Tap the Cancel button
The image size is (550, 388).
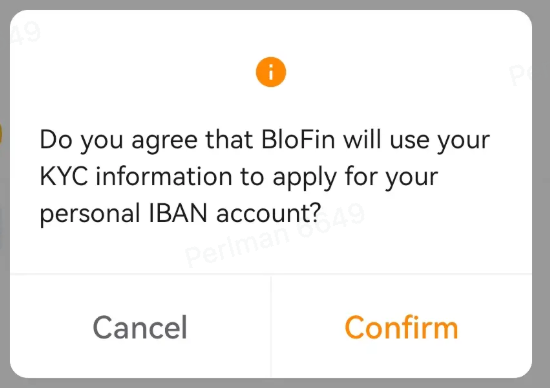click(x=140, y=327)
